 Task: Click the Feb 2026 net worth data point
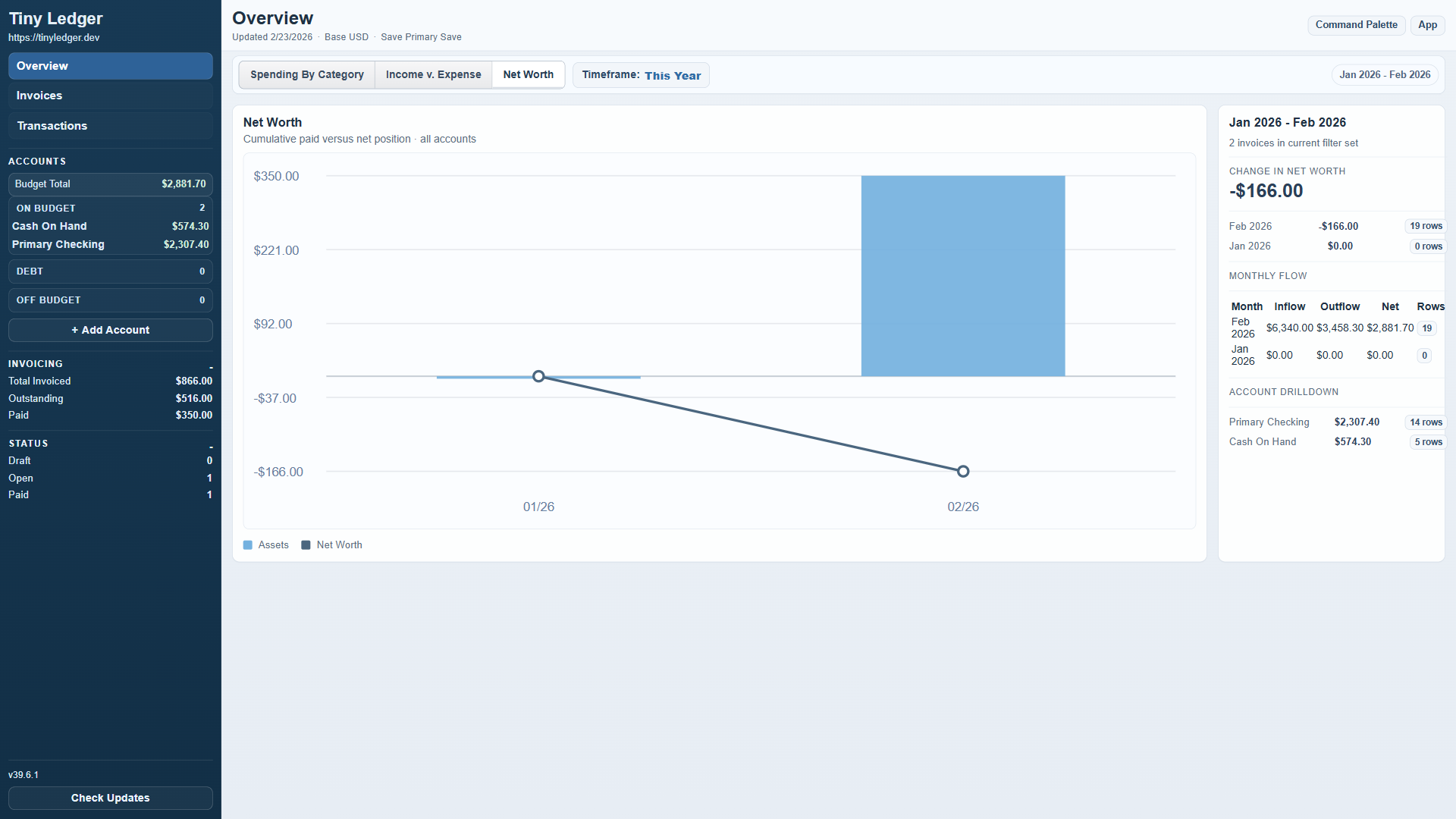tap(962, 471)
